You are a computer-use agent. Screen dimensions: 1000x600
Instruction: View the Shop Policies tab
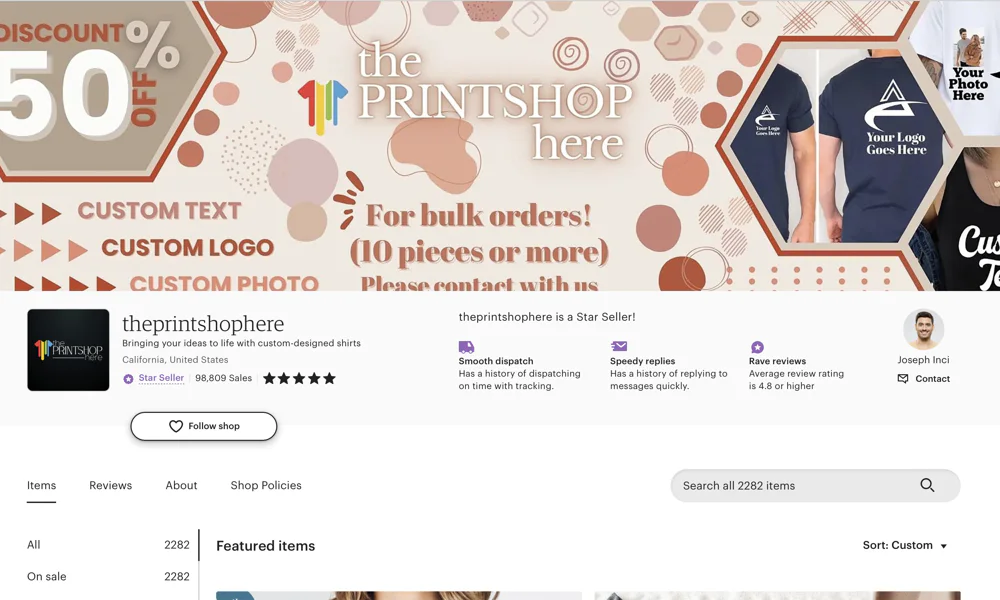pyautogui.click(x=265, y=485)
